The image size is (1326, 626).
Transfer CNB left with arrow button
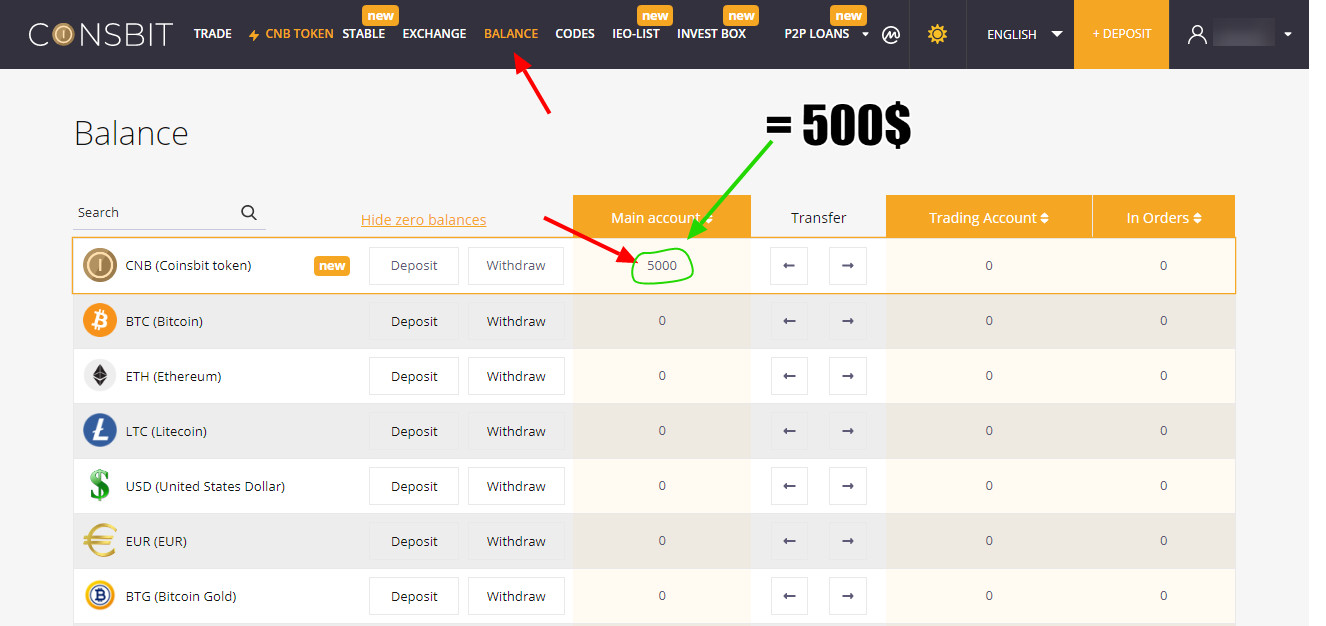(789, 266)
